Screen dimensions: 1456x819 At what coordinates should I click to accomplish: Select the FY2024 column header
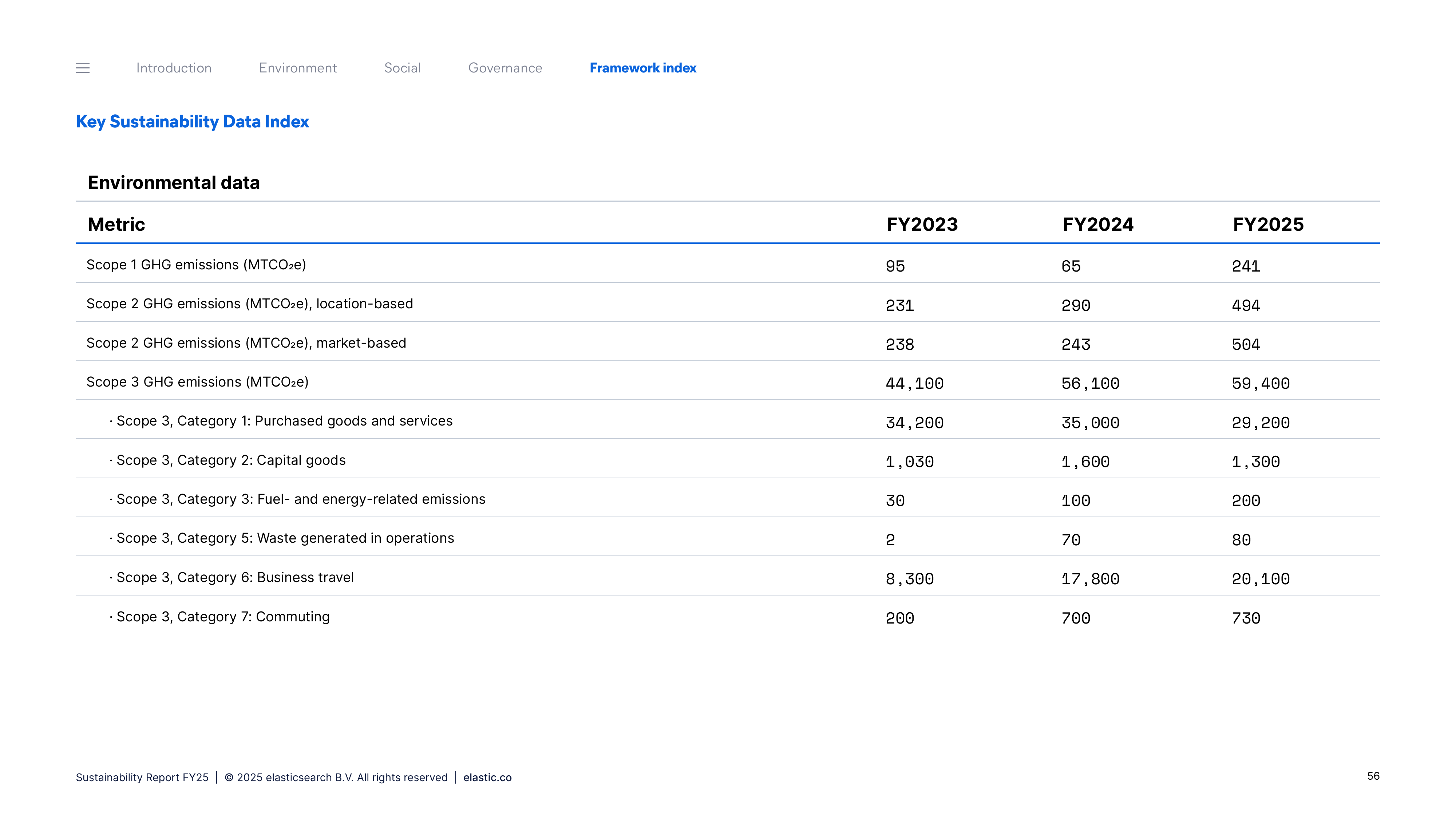click(x=1098, y=224)
